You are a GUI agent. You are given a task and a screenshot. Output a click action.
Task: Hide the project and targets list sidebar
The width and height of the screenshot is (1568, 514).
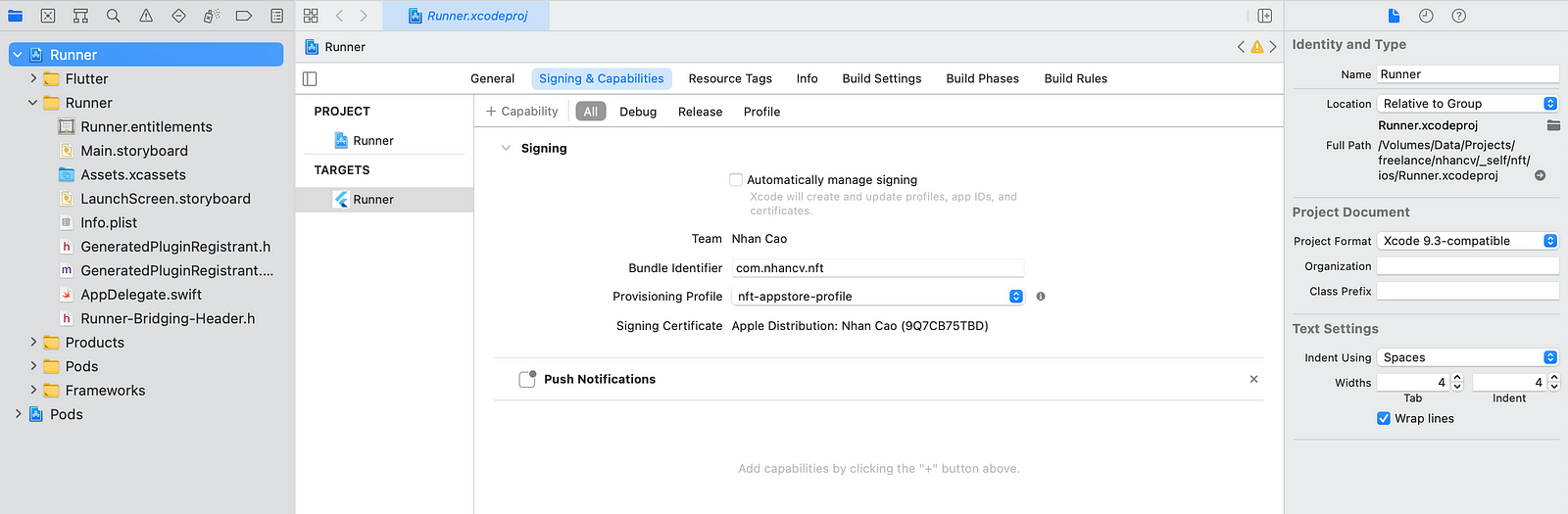click(310, 78)
